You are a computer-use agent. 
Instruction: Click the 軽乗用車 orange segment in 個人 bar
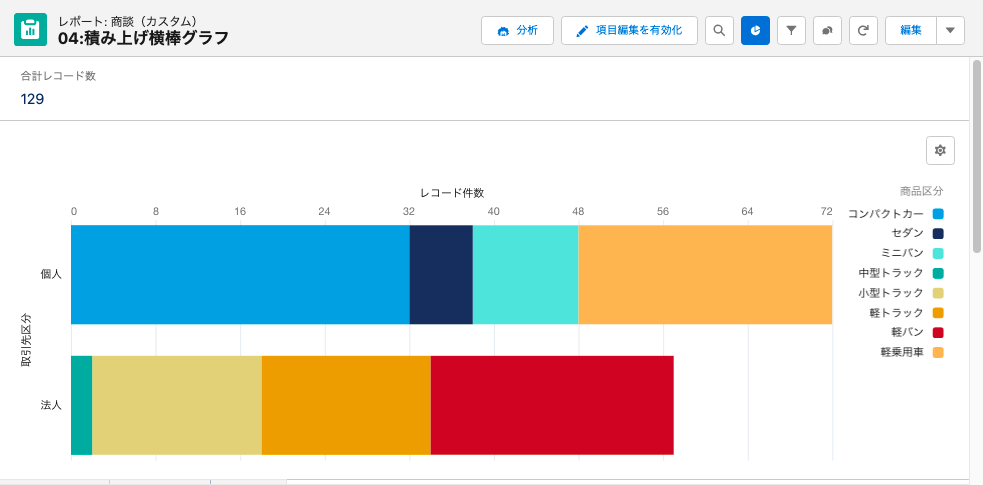(x=705, y=274)
